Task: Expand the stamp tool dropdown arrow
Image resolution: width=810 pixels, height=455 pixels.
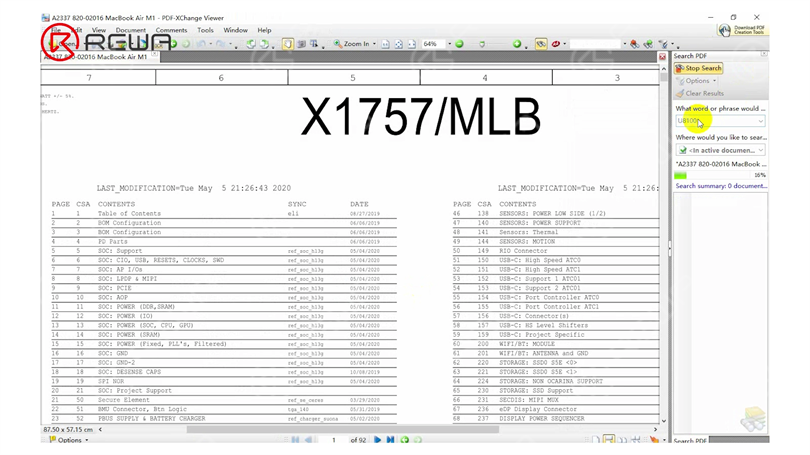Action: pyautogui.click(x=565, y=44)
